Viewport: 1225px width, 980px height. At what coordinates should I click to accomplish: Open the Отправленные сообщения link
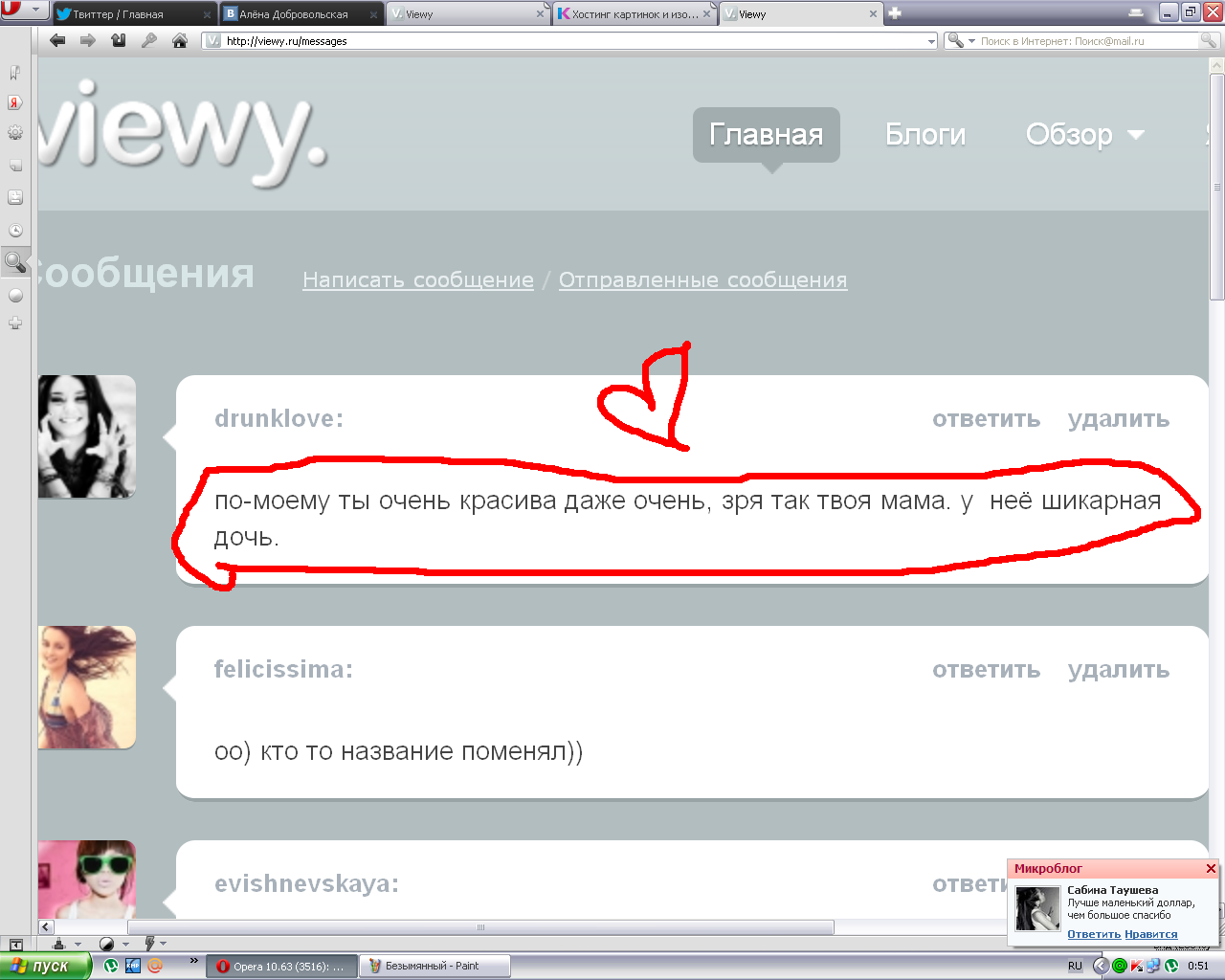(x=702, y=279)
